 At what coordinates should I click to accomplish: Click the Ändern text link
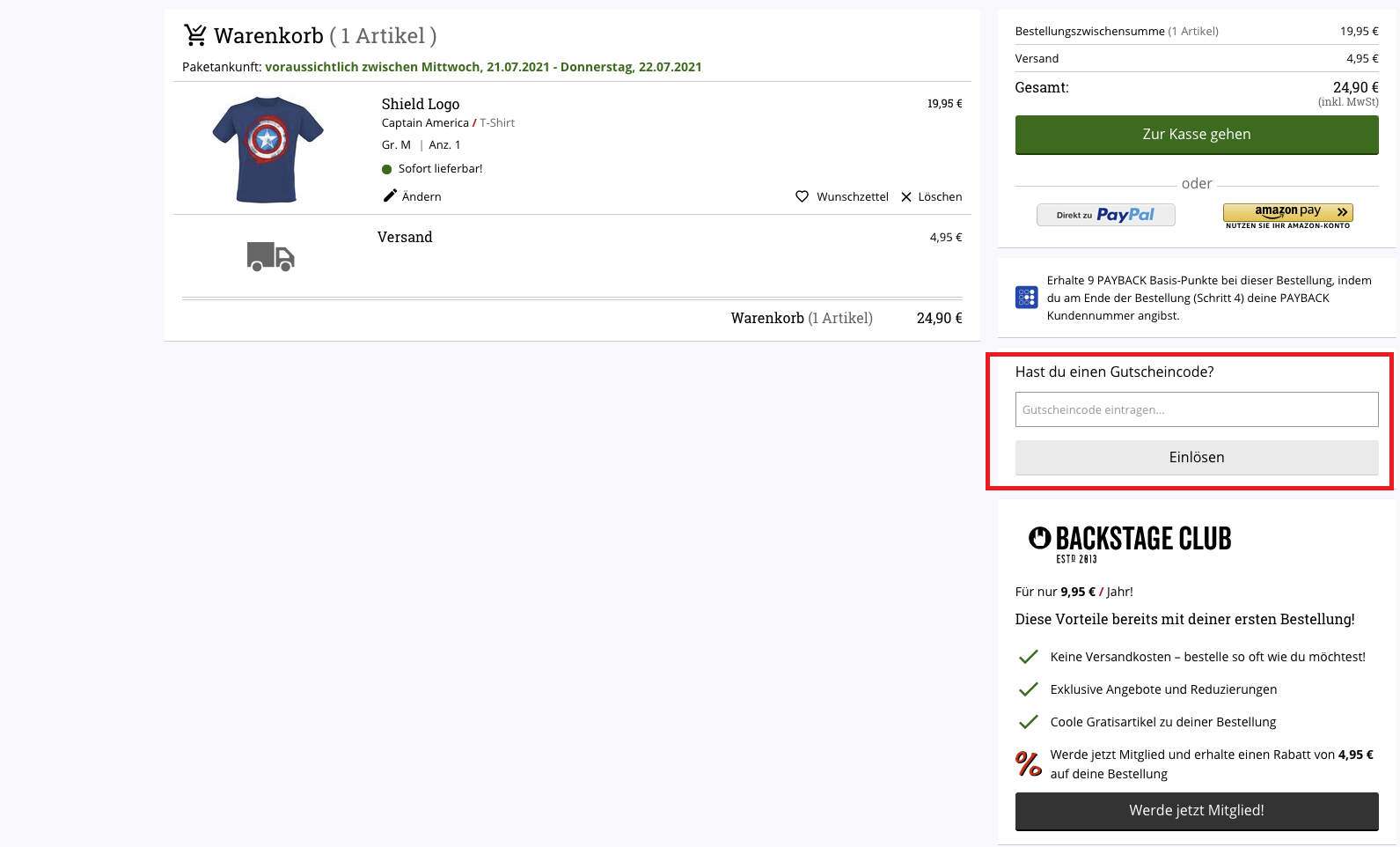tap(421, 196)
